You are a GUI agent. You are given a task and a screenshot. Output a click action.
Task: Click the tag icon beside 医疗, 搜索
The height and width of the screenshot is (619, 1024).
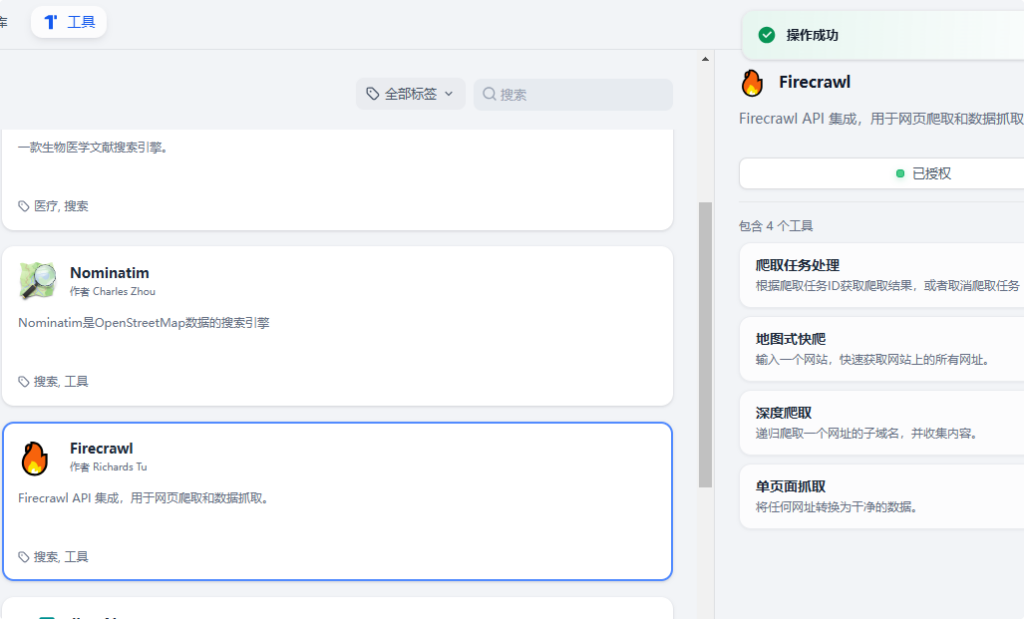(24, 206)
